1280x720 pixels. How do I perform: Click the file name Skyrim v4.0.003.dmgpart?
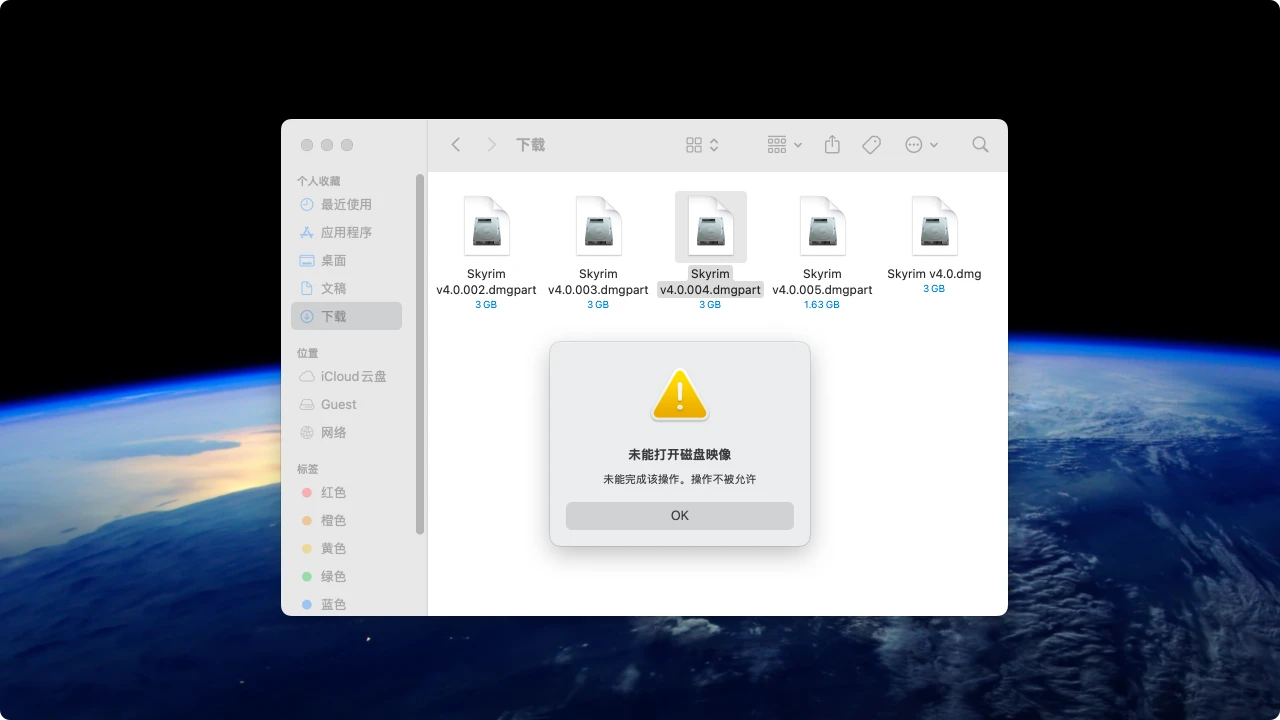coord(598,282)
